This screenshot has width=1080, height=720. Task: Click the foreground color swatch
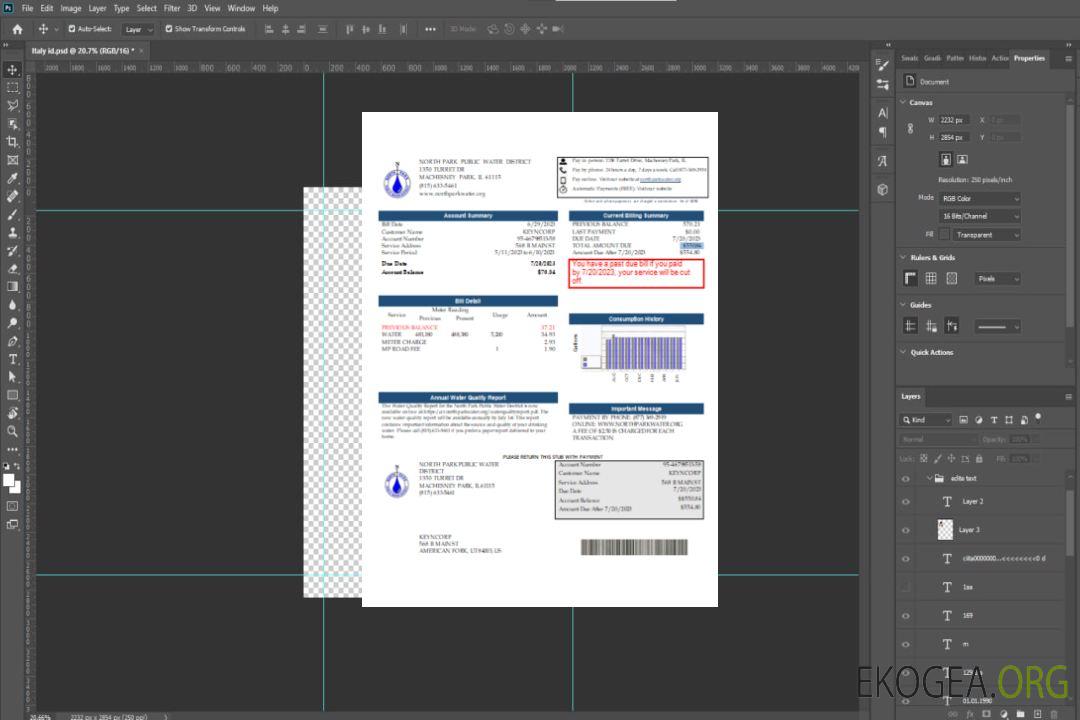pyautogui.click(x=9, y=481)
